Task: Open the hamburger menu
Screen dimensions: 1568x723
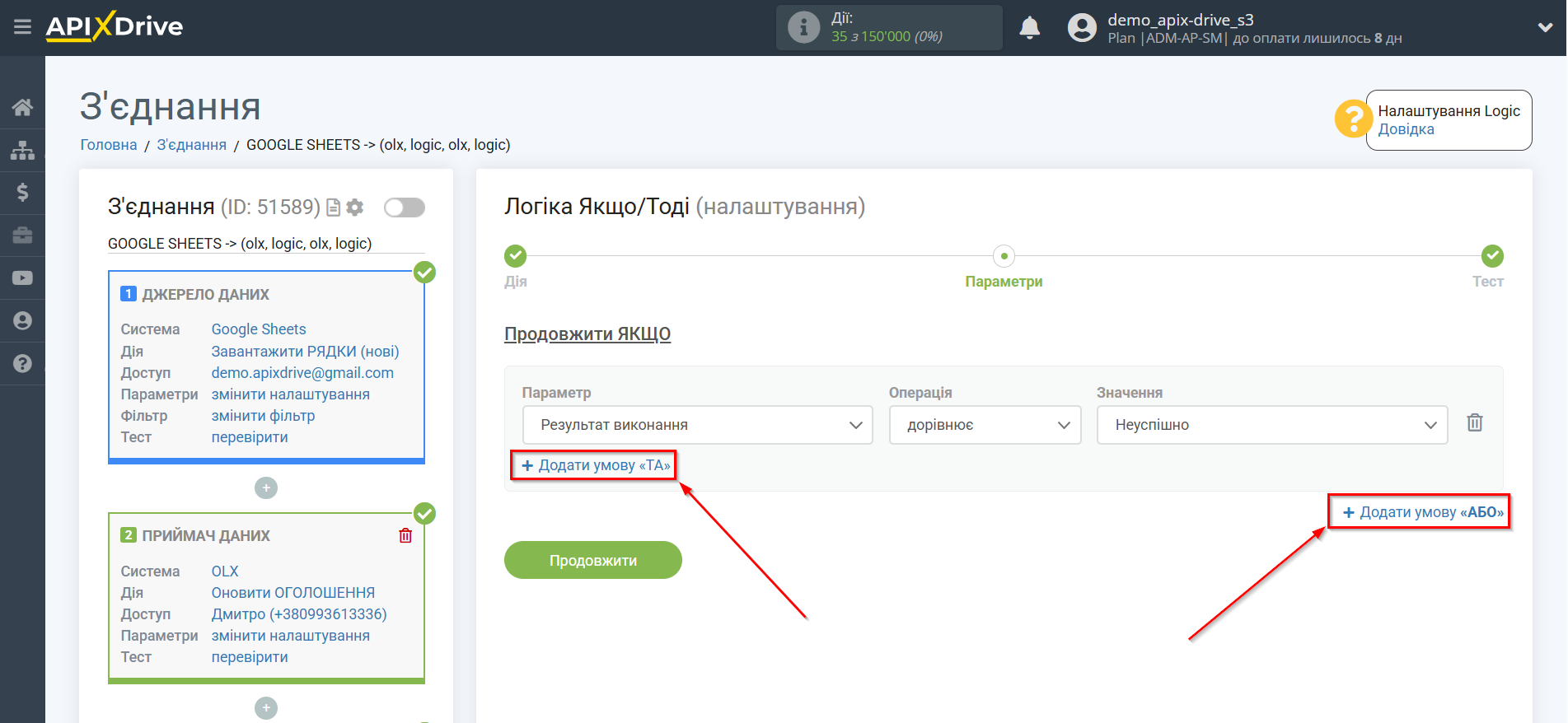Action: tap(22, 27)
